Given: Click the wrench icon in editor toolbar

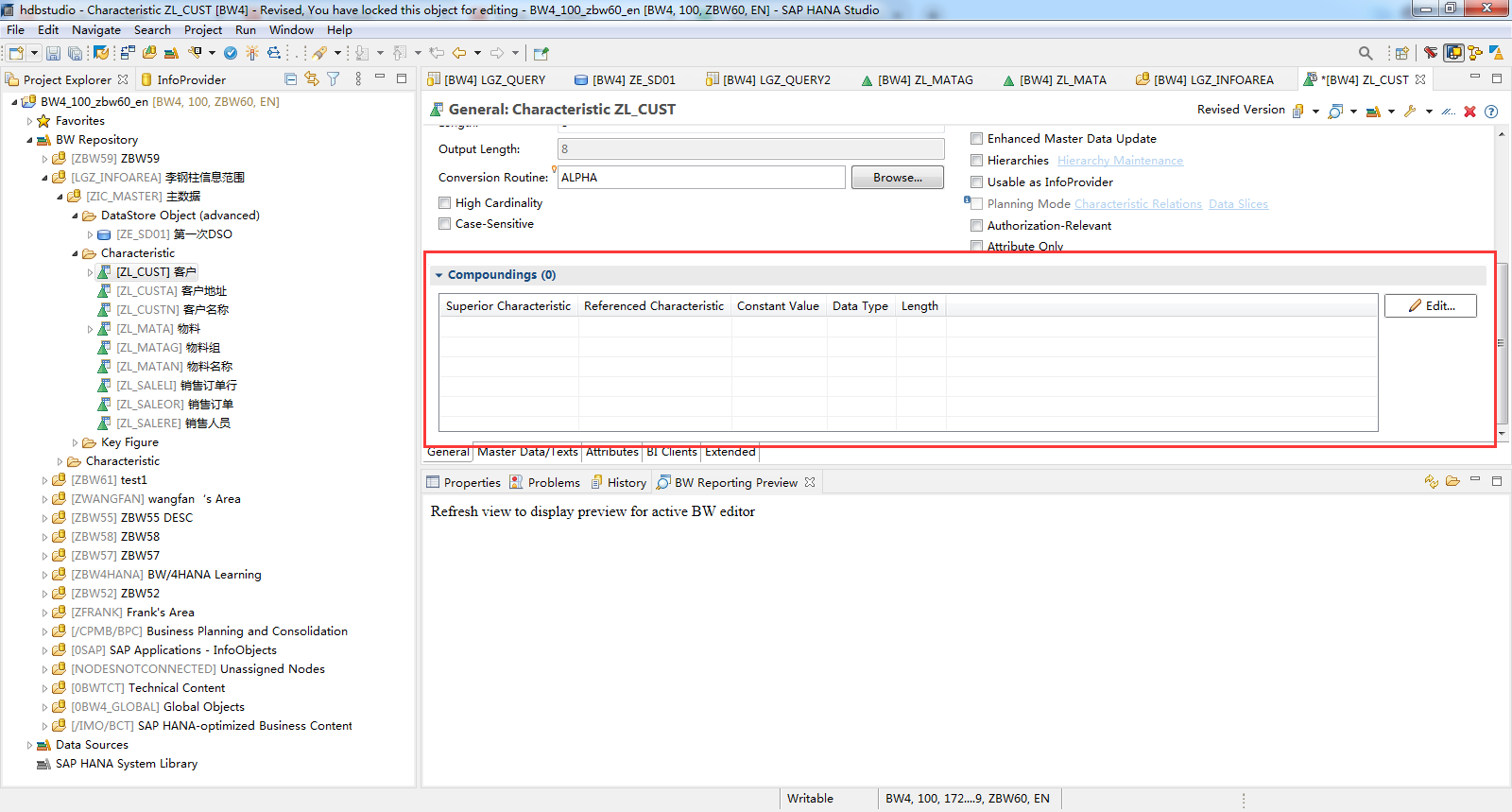Looking at the screenshot, I should coord(1409,112).
